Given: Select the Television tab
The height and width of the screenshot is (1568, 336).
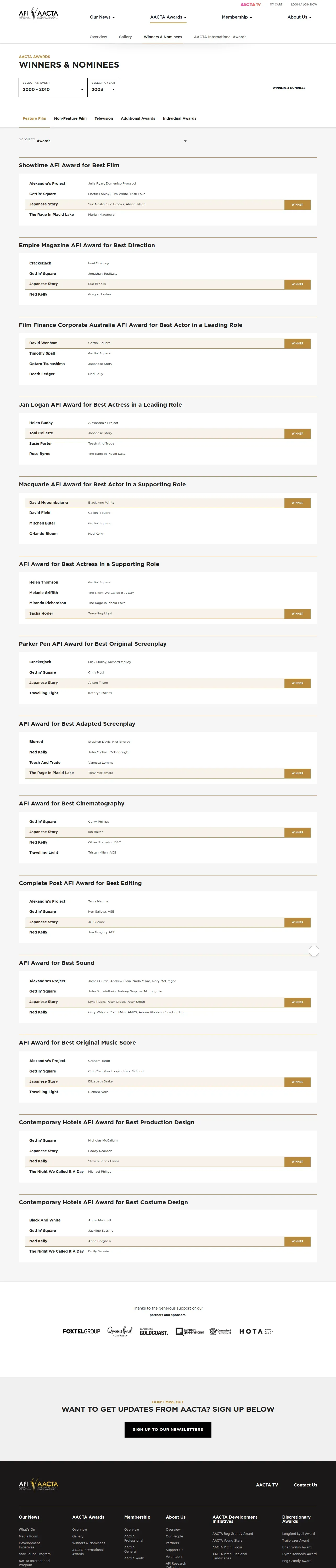Looking at the screenshot, I should (x=104, y=118).
